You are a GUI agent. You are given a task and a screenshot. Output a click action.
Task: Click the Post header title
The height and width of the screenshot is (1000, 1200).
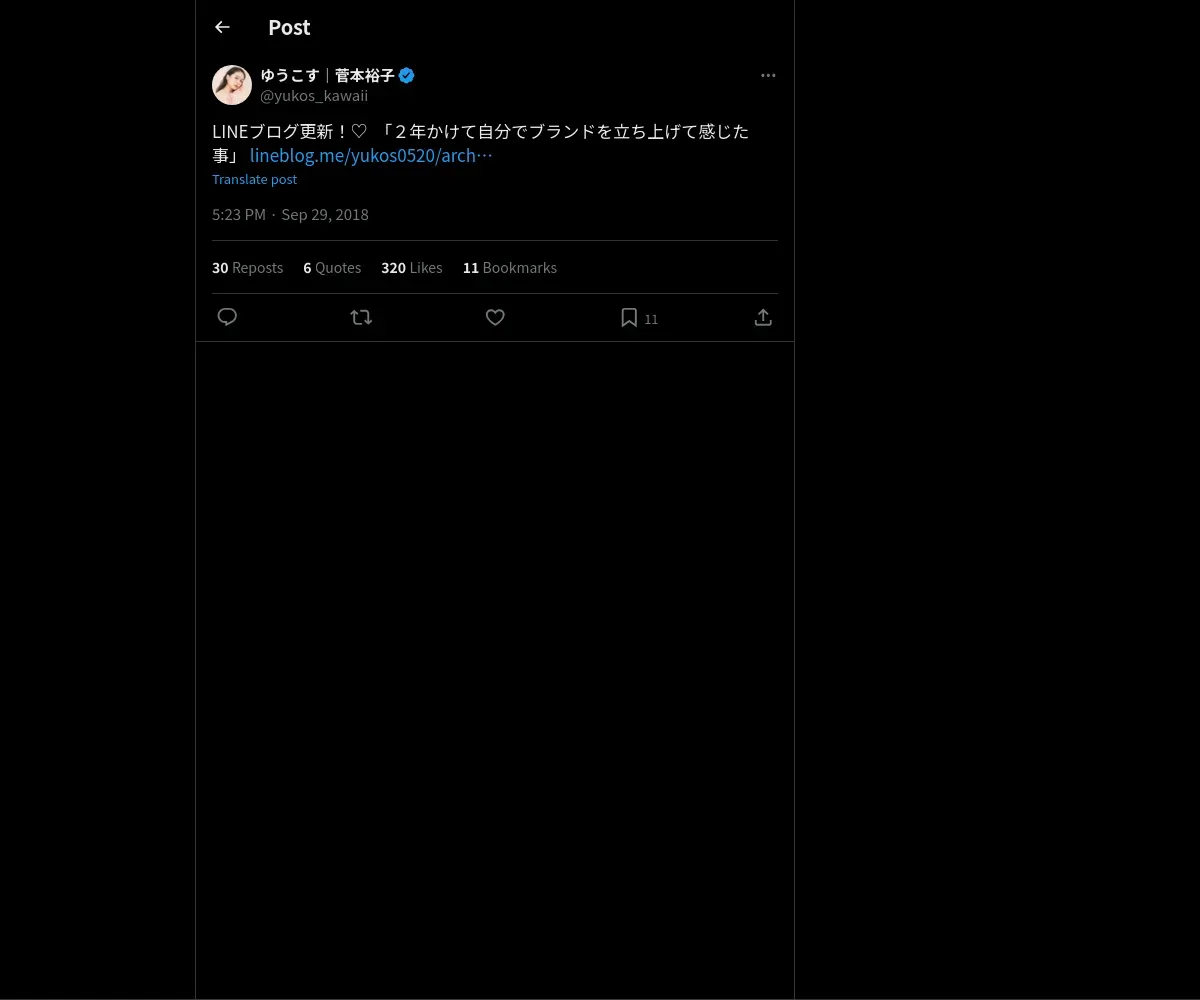point(289,28)
